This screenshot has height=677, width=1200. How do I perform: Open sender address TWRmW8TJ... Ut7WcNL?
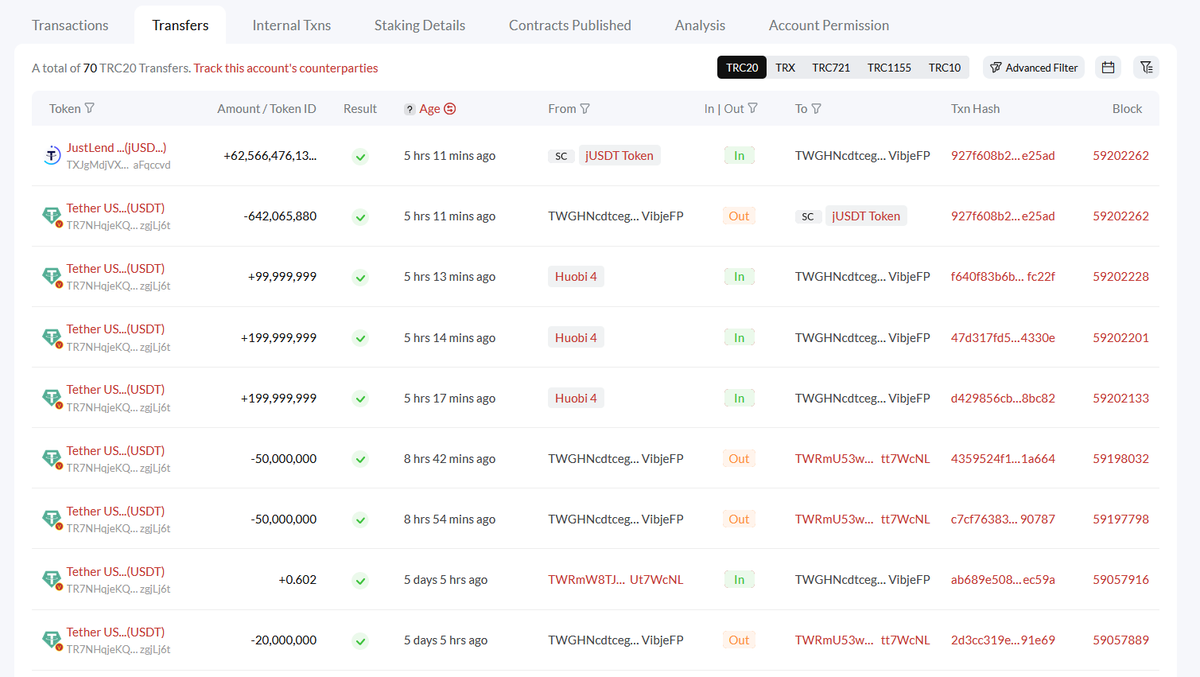[616, 580]
